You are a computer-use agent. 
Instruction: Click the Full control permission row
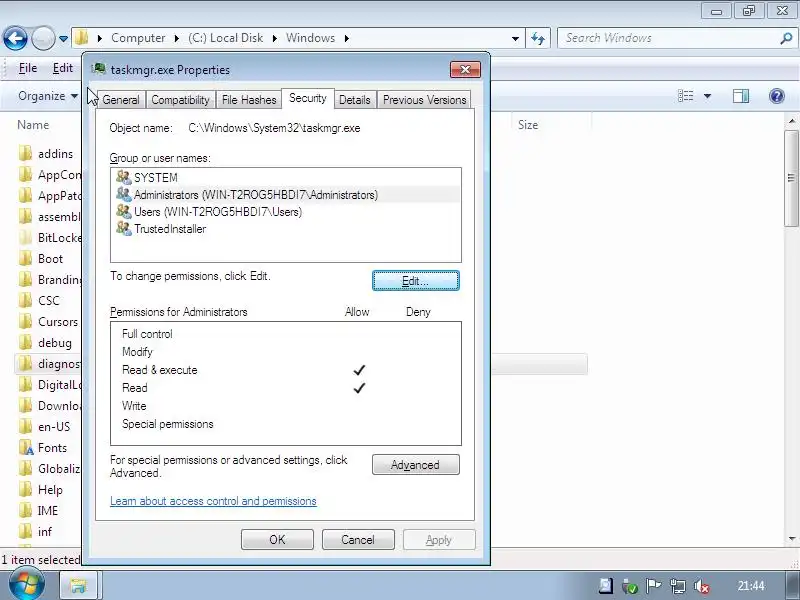[286, 334]
